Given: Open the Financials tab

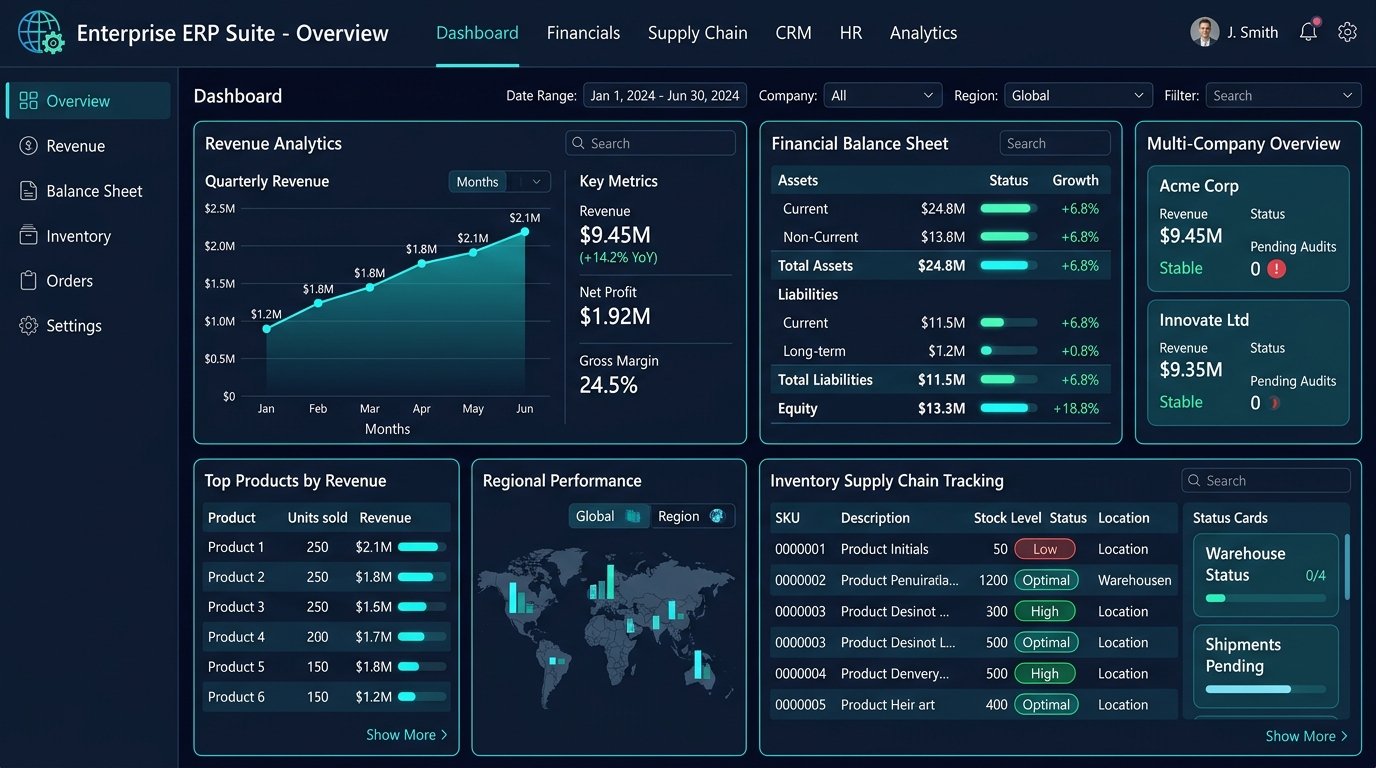Looking at the screenshot, I should 583,33.
